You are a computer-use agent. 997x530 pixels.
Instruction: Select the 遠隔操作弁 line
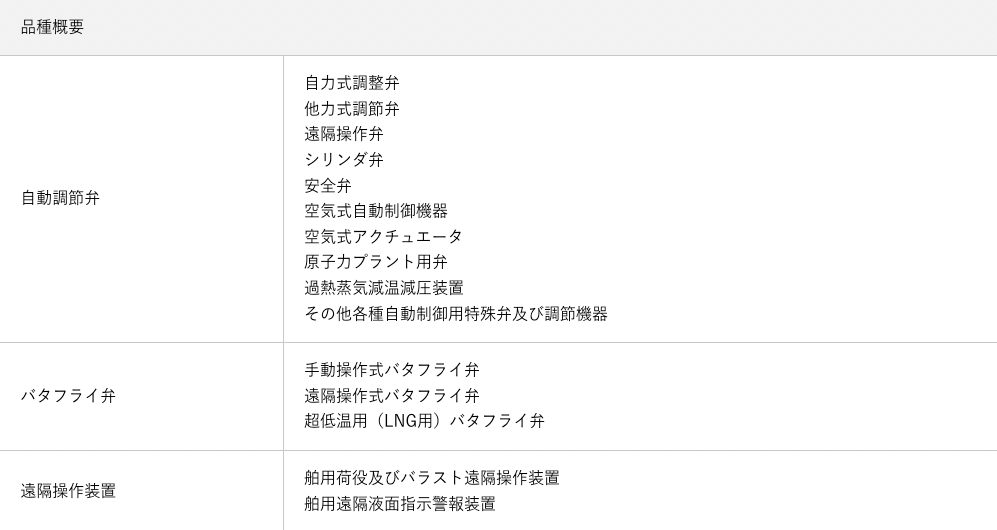[344, 134]
